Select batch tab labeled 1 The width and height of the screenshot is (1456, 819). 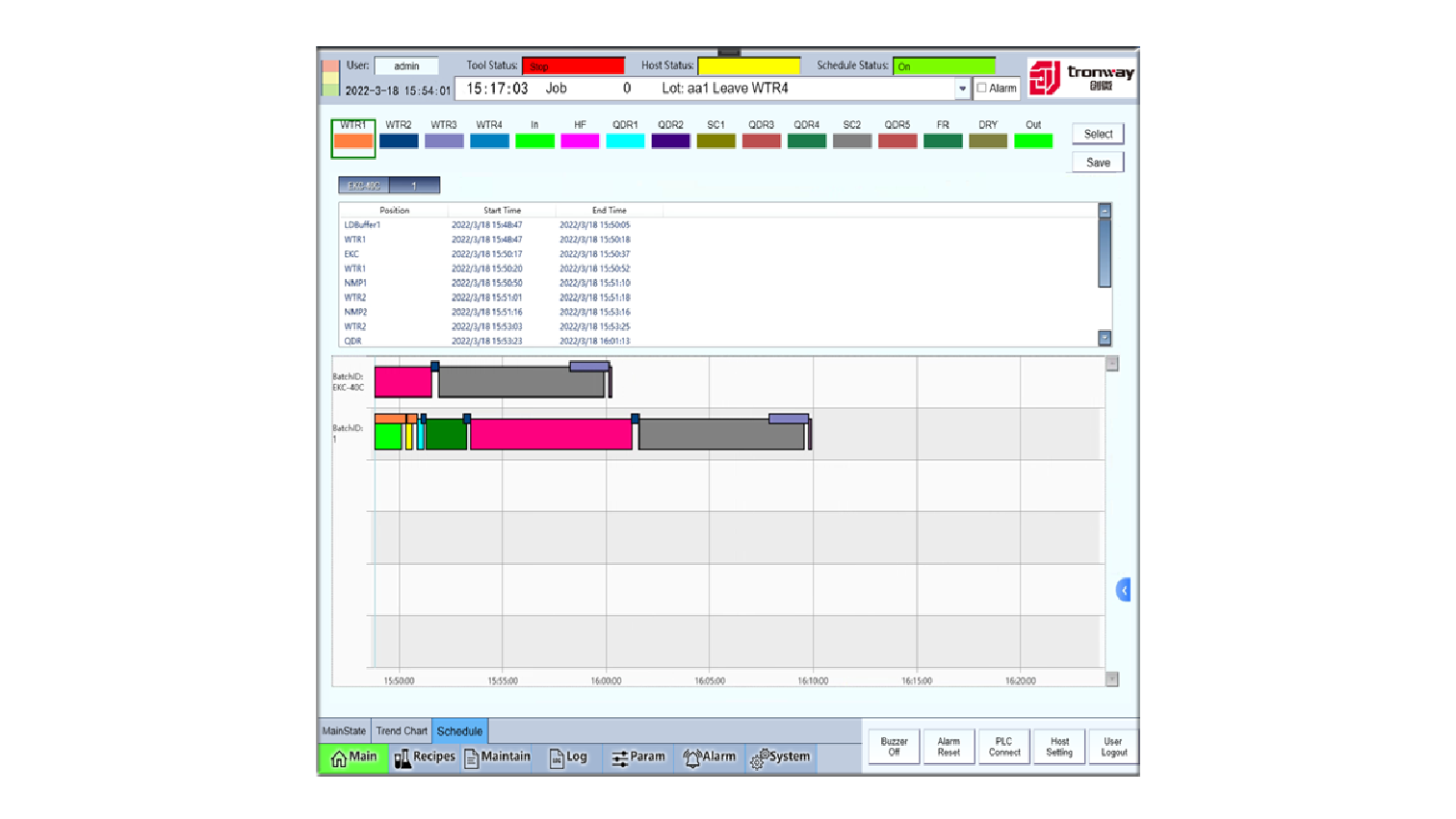point(415,185)
